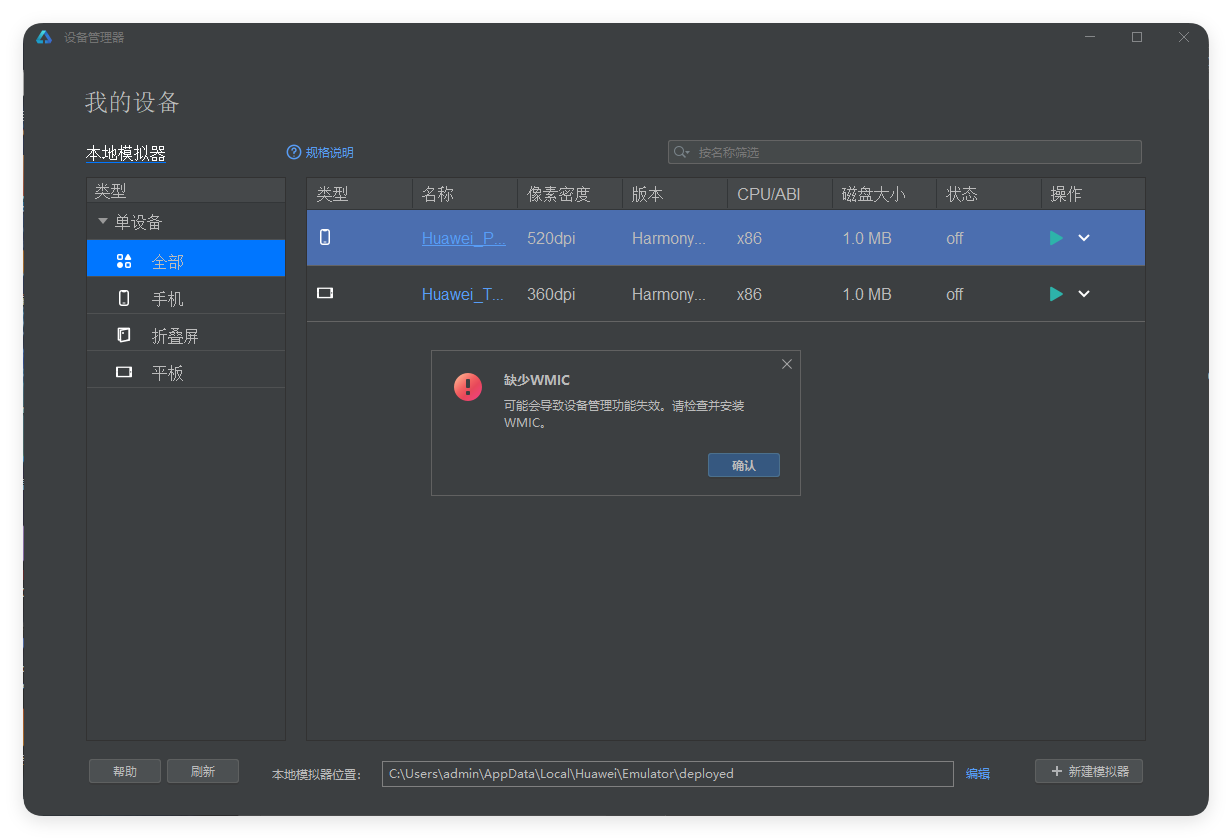Collapse the 单设备 tree node

102,221
